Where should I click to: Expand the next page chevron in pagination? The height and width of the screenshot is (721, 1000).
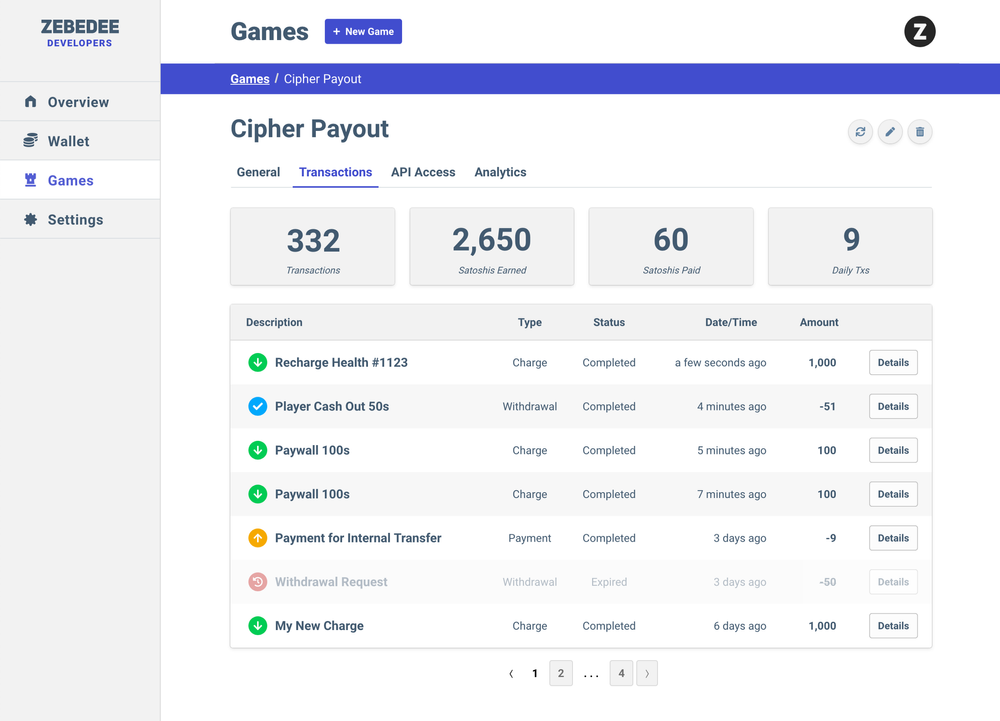(647, 673)
